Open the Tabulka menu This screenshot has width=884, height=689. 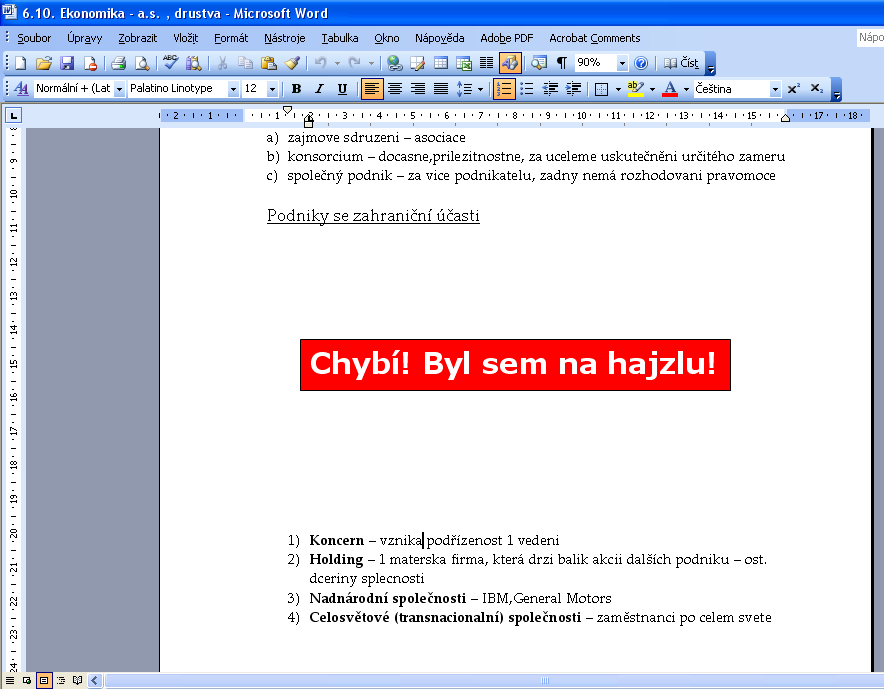click(x=340, y=38)
